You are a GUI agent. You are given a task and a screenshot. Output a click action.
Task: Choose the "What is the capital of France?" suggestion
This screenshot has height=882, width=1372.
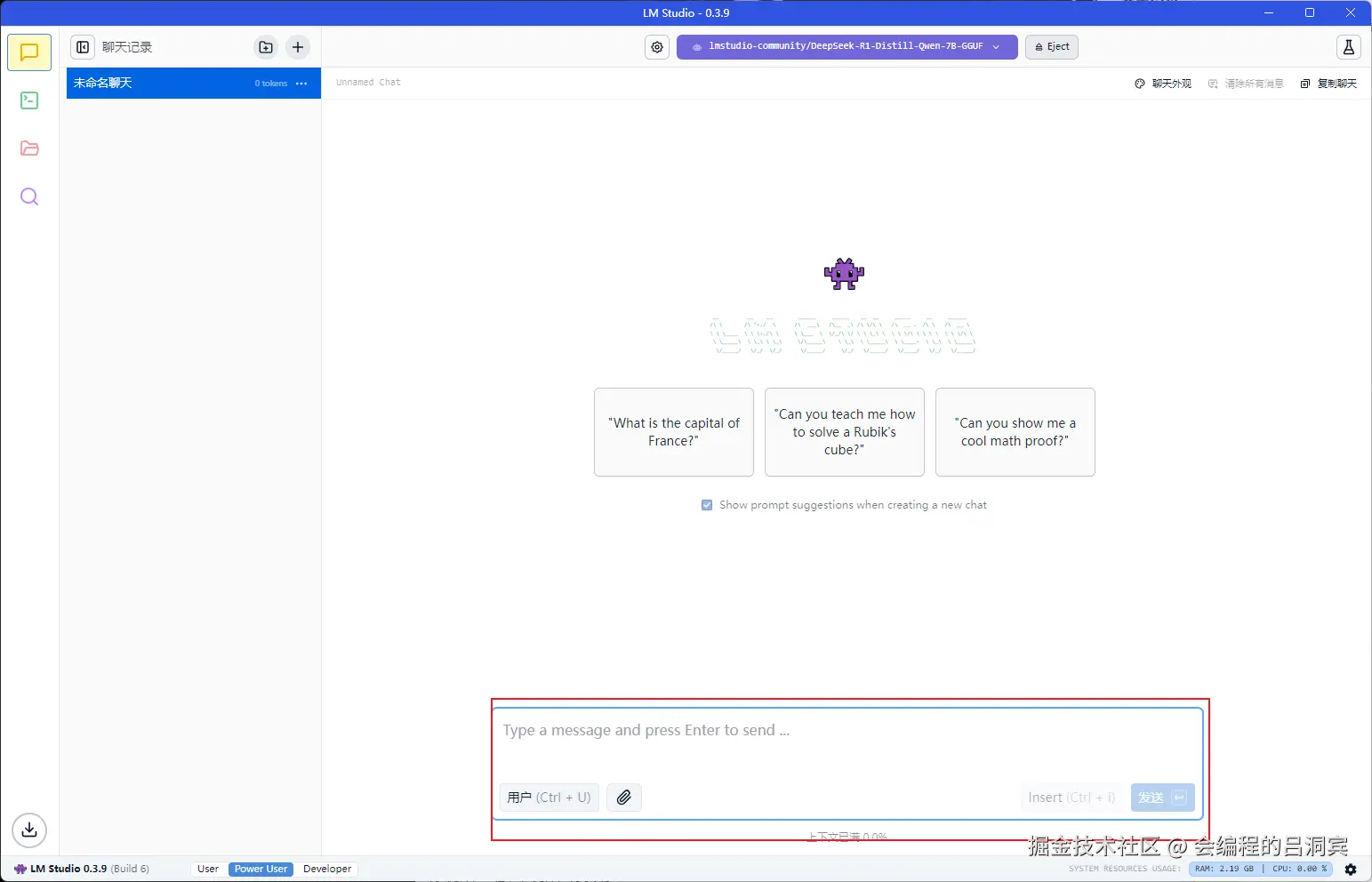coord(674,432)
